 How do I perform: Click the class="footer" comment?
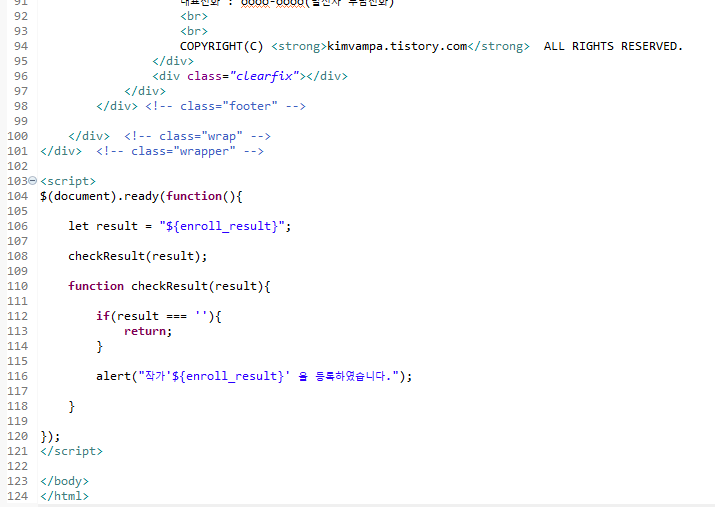[x=225, y=106]
